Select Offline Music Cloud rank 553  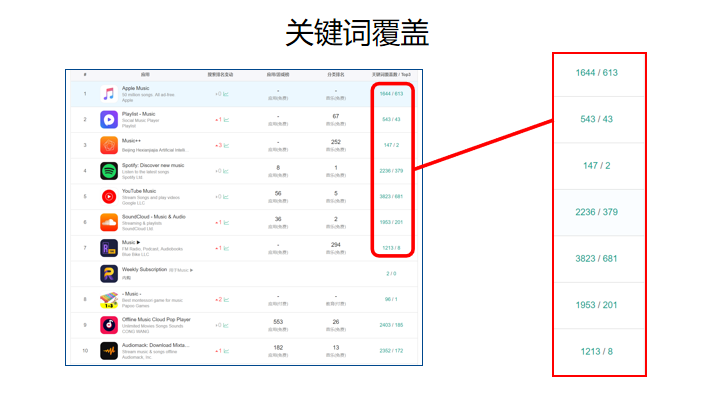pyautogui.click(x=278, y=322)
